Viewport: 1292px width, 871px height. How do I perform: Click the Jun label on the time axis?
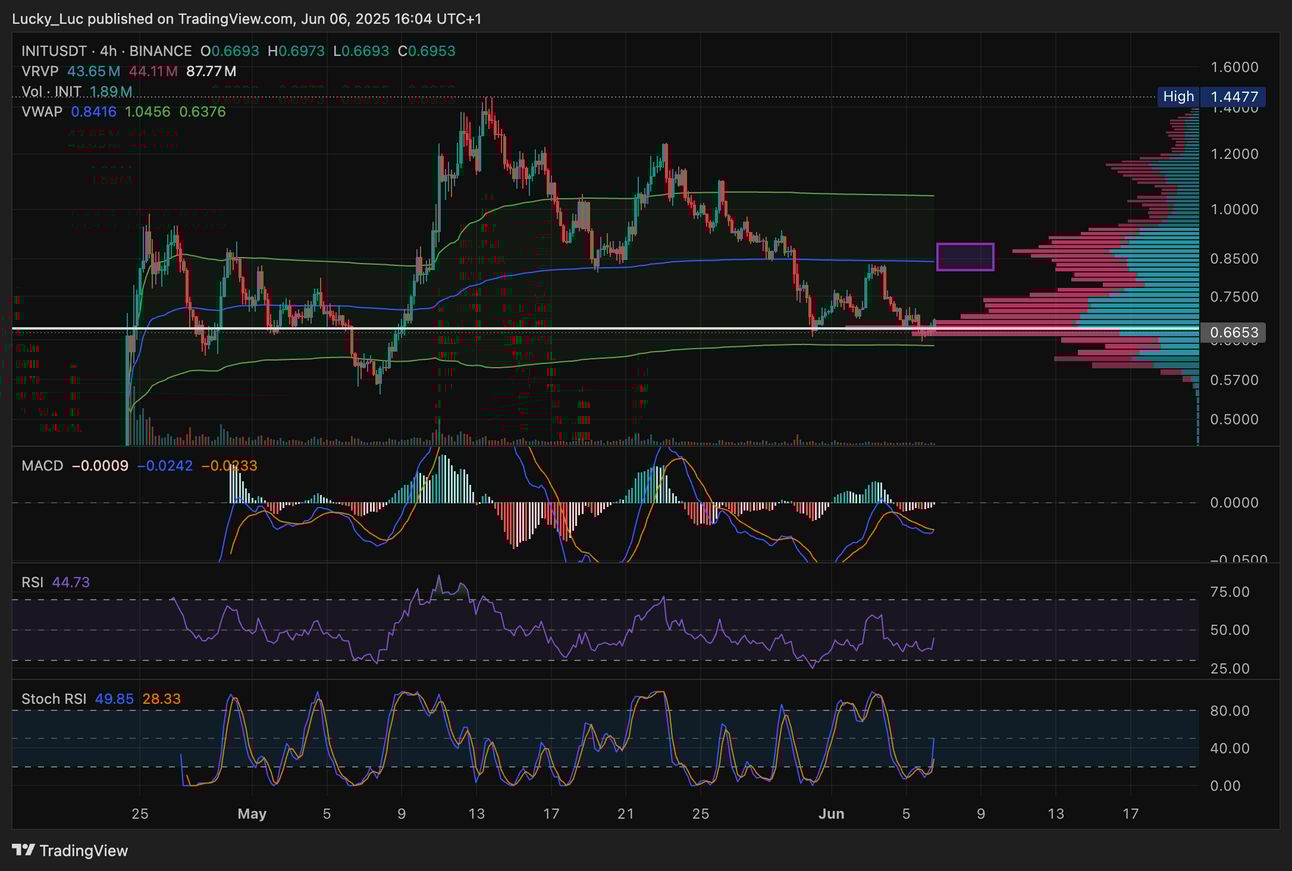[x=831, y=814]
